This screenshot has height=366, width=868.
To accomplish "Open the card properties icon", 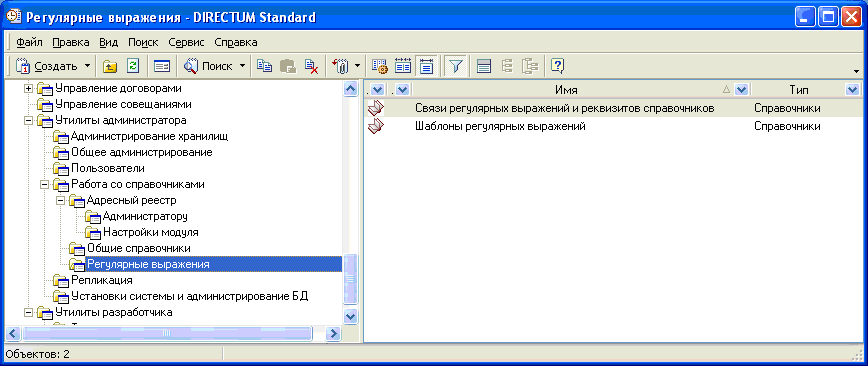I will [x=162, y=66].
